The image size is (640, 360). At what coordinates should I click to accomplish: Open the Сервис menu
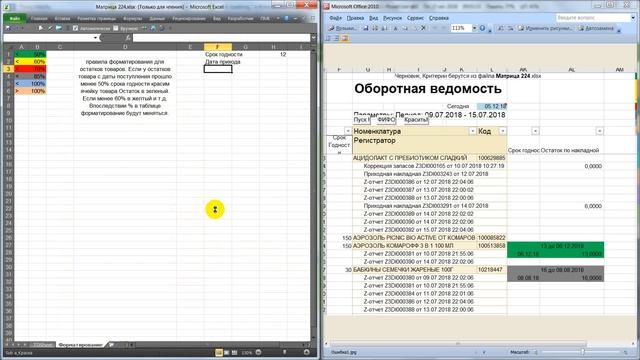point(416,18)
